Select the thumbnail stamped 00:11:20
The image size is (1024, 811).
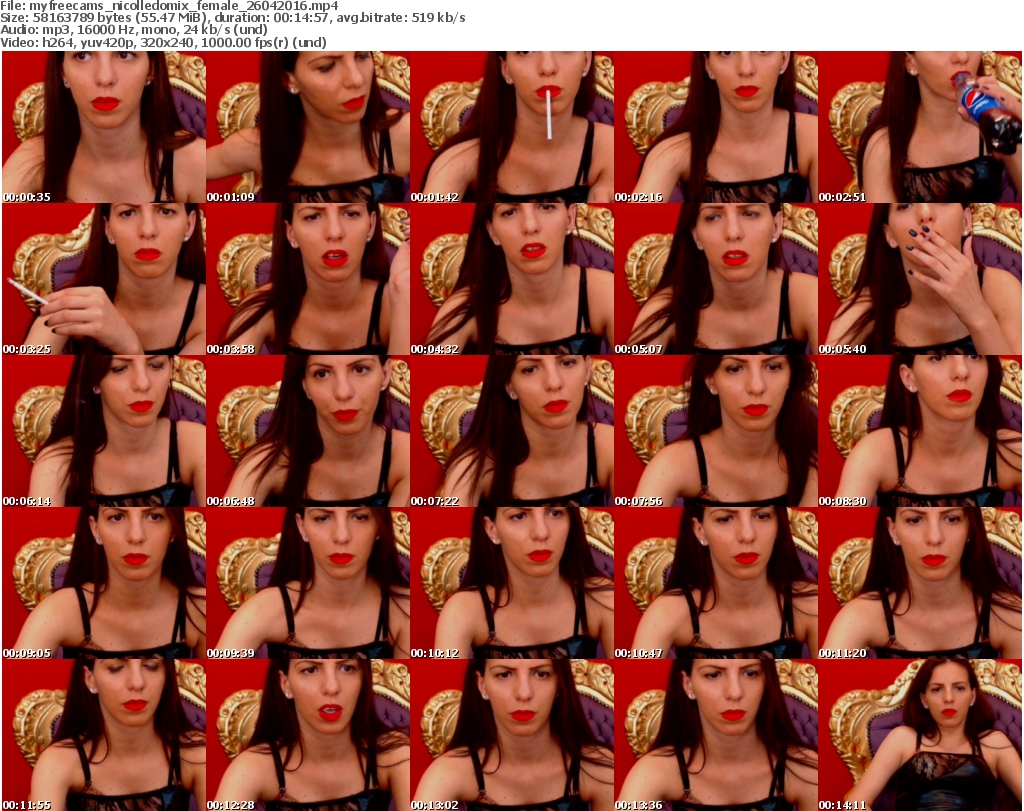point(920,584)
